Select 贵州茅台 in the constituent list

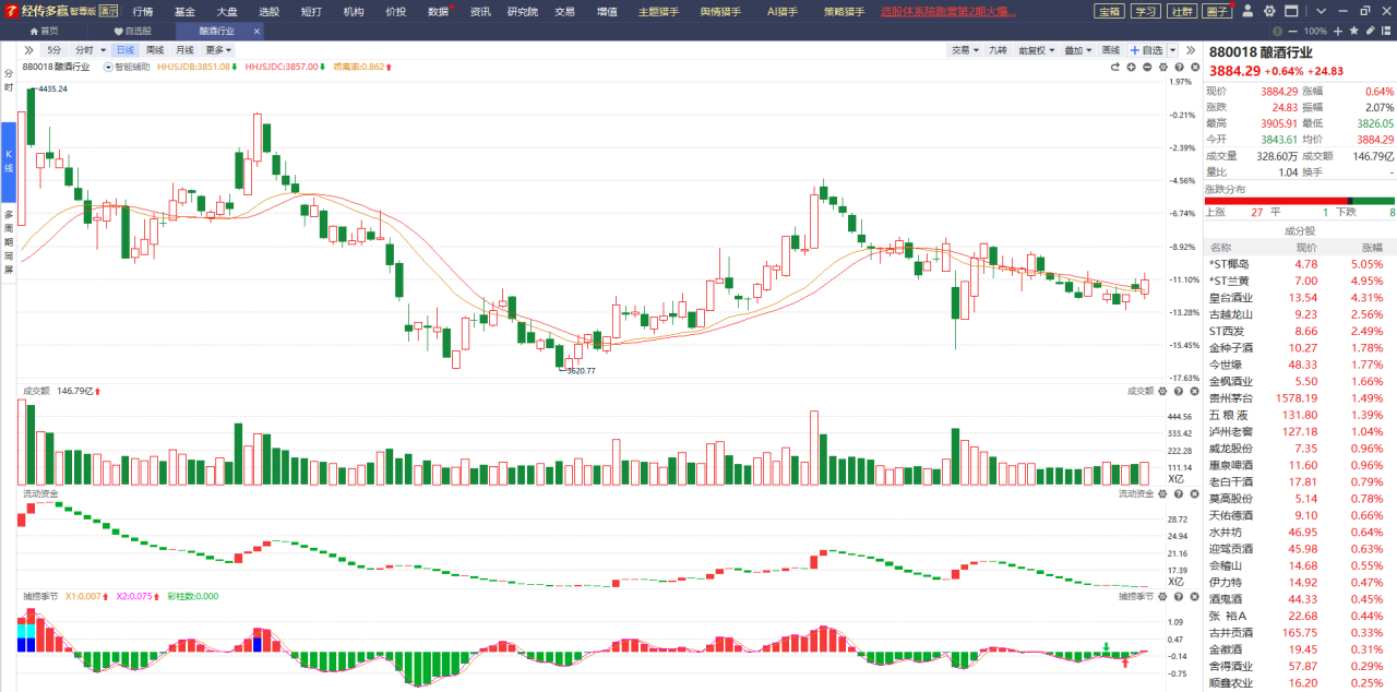[1301, 397]
